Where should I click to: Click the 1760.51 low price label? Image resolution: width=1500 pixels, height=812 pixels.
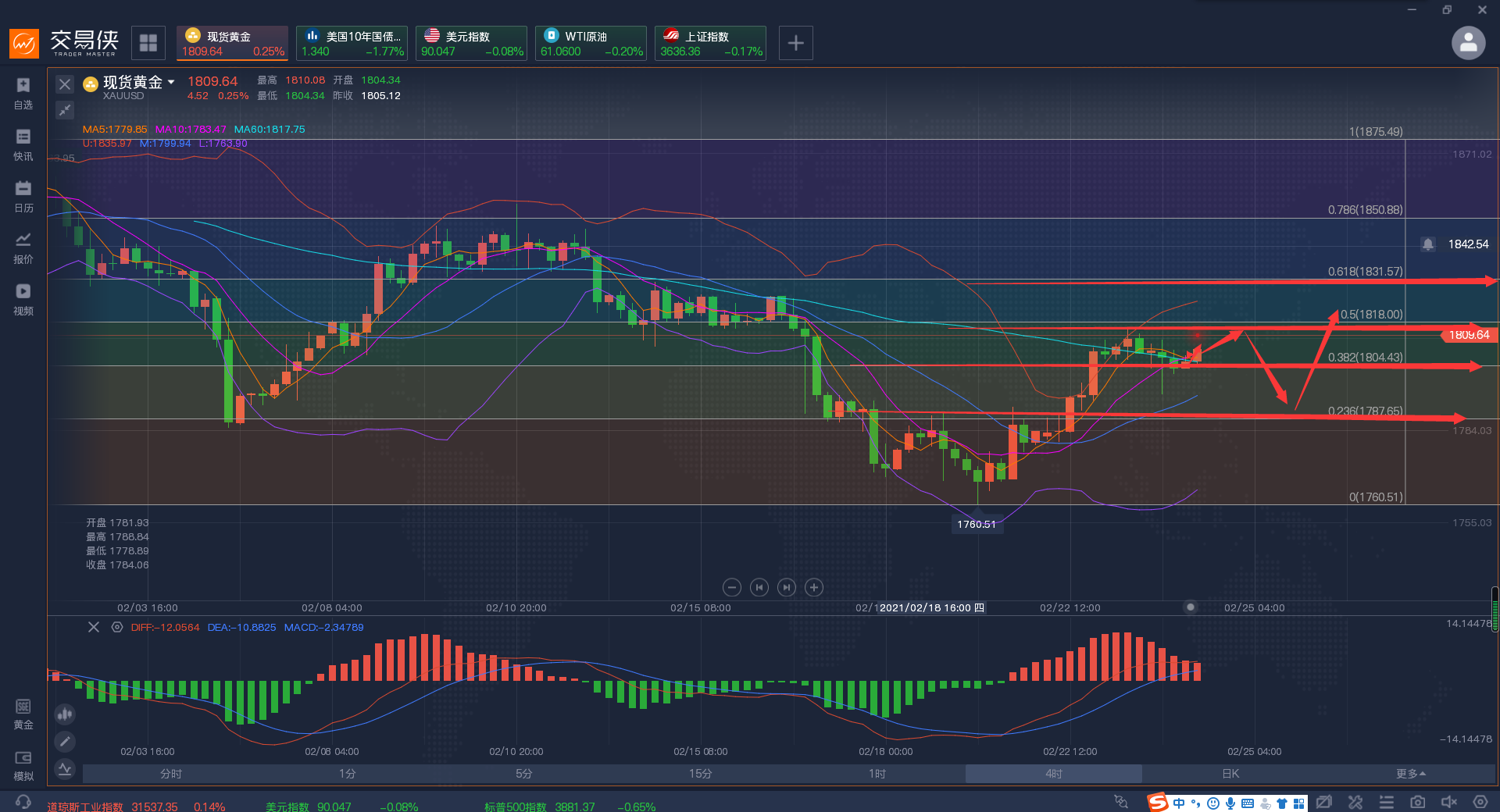tap(977, 525)
